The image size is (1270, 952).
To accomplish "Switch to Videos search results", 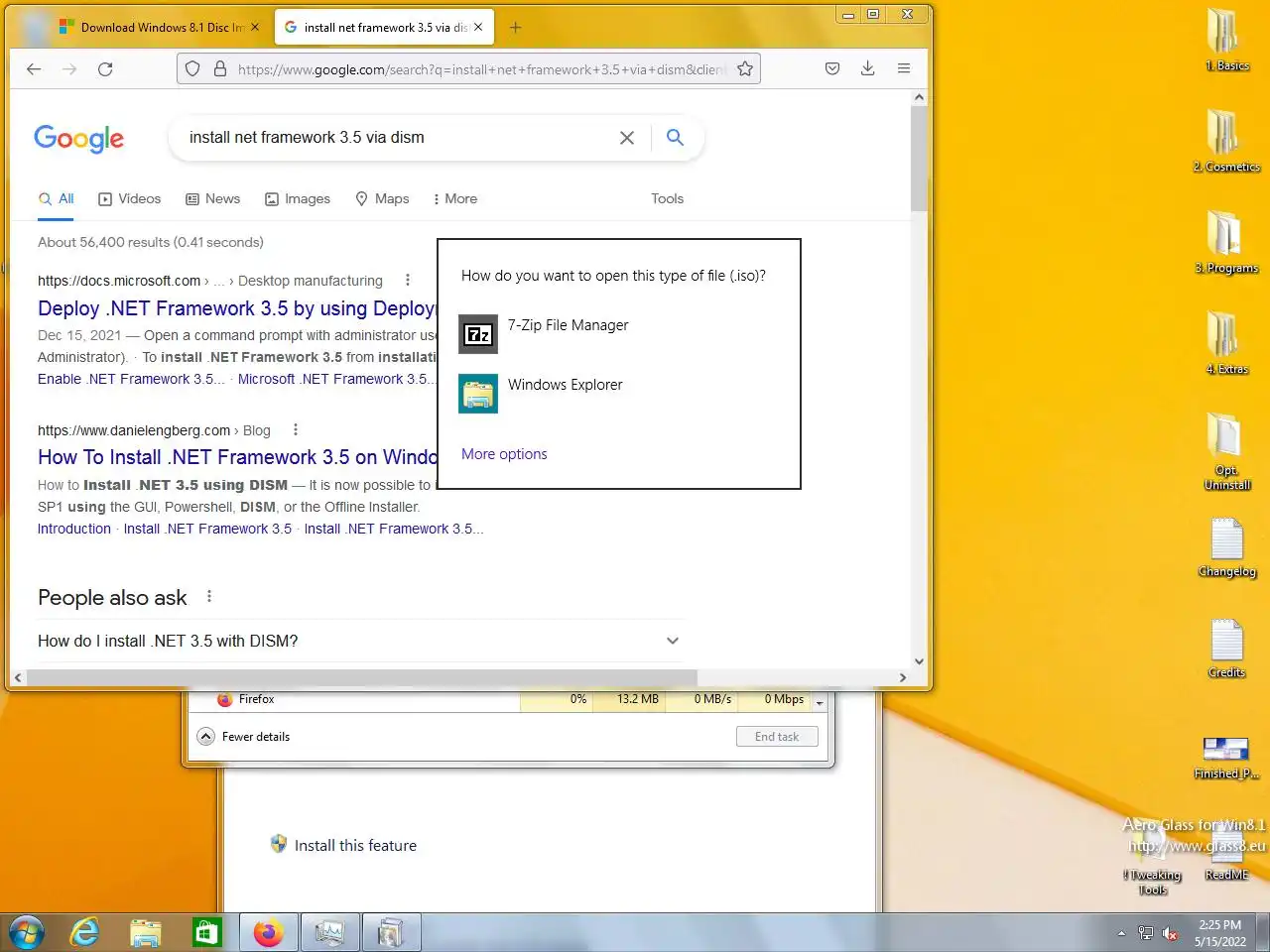I will click(129, 198).
